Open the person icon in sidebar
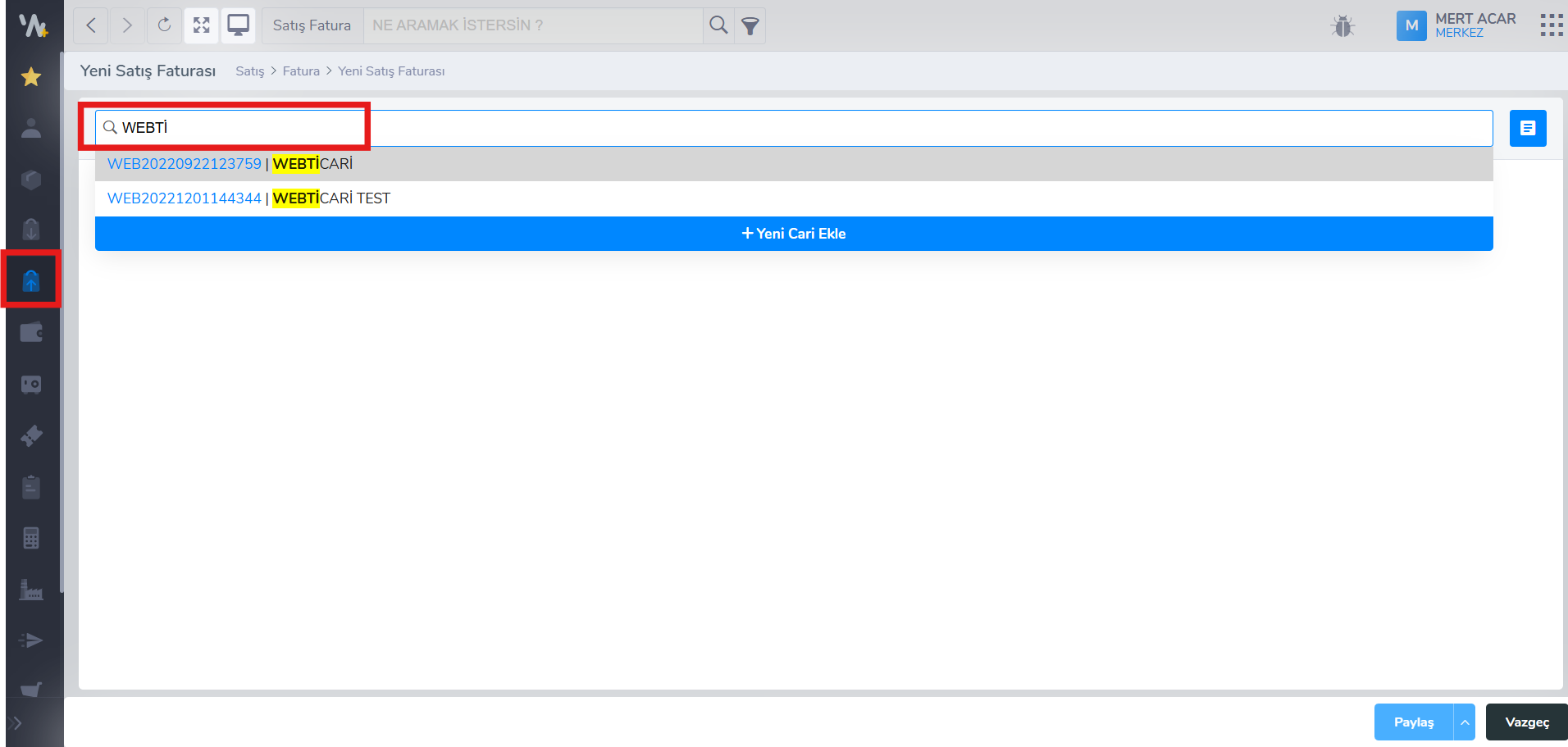This screenshot has width=1568, height=747. (x=31, y=128)
